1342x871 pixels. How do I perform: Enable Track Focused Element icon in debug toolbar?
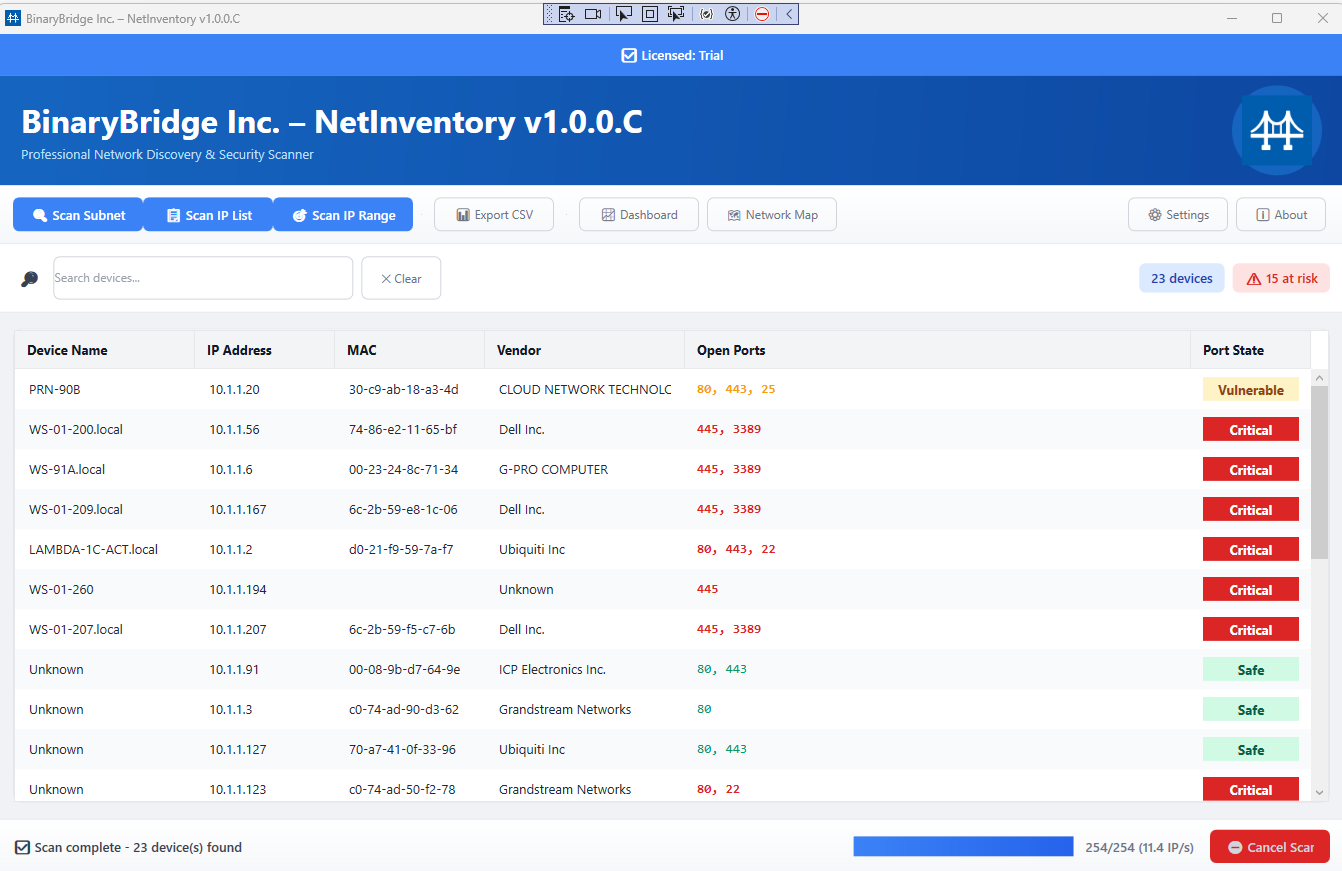676,14
